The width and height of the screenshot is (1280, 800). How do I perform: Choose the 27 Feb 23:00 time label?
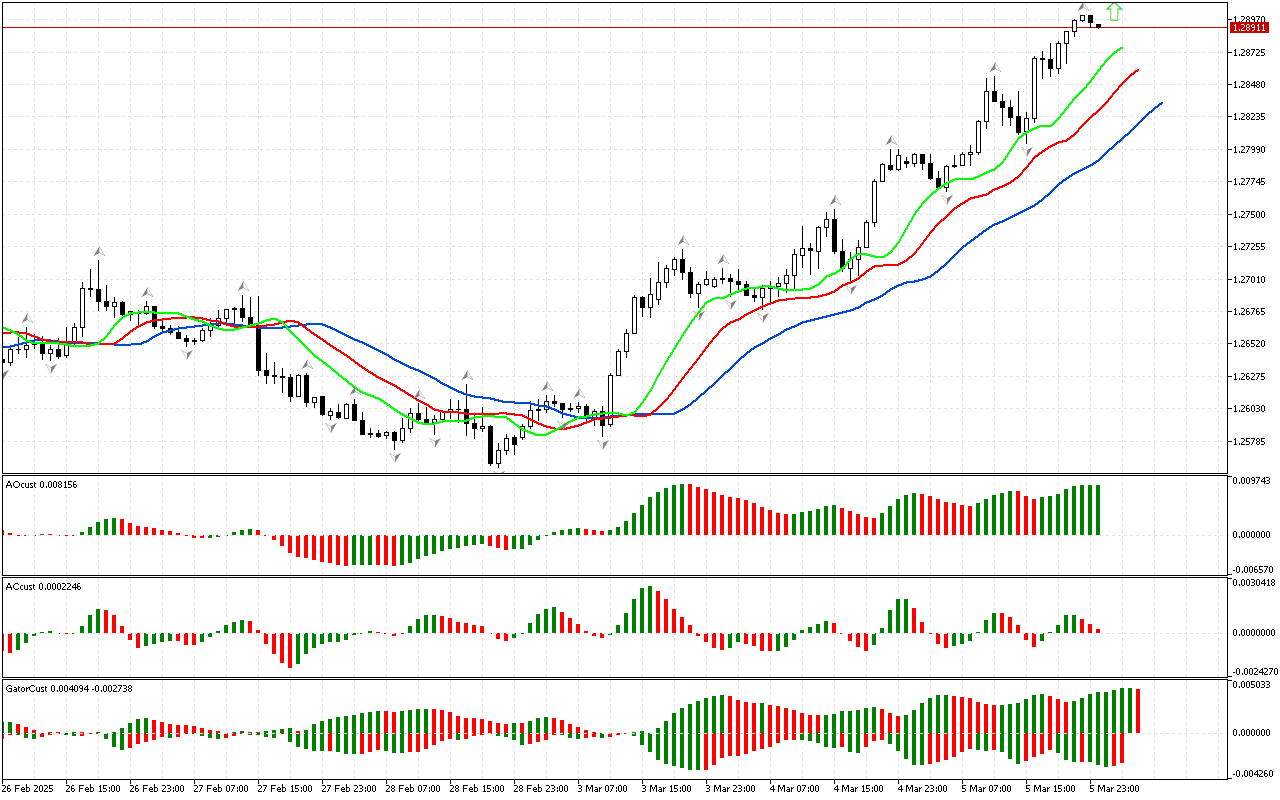coord(348,789)
